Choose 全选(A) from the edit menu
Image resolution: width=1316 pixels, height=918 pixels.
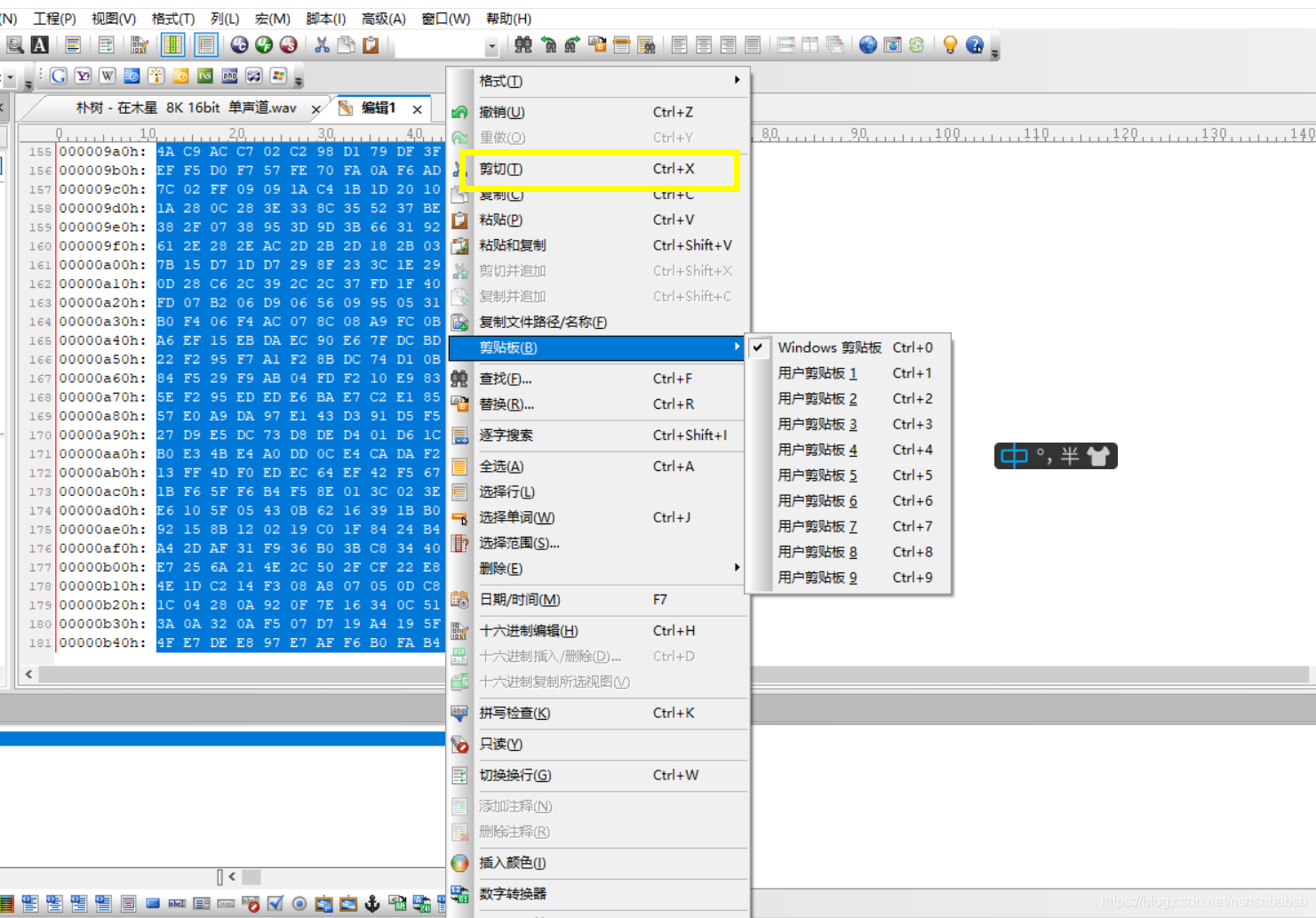tap(598, 467)
